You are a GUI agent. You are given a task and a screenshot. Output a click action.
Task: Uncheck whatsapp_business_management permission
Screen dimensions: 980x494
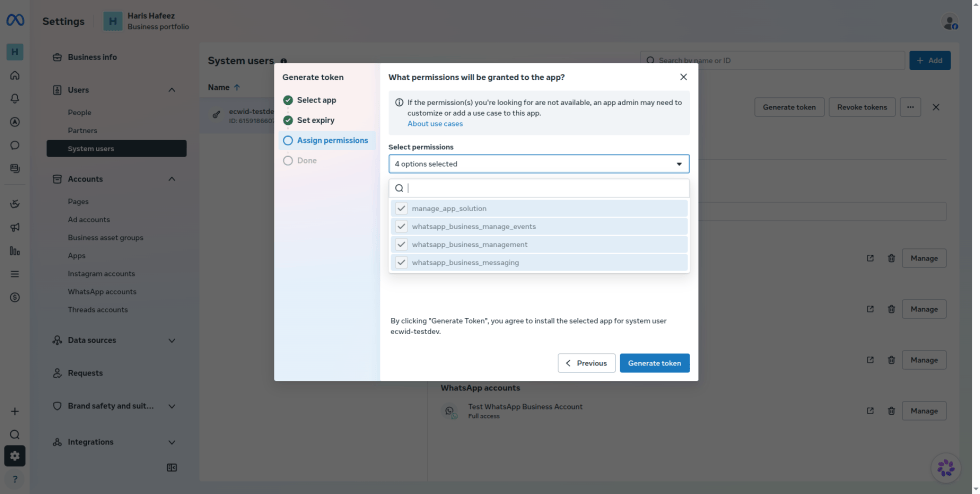[x=401, y=244]
